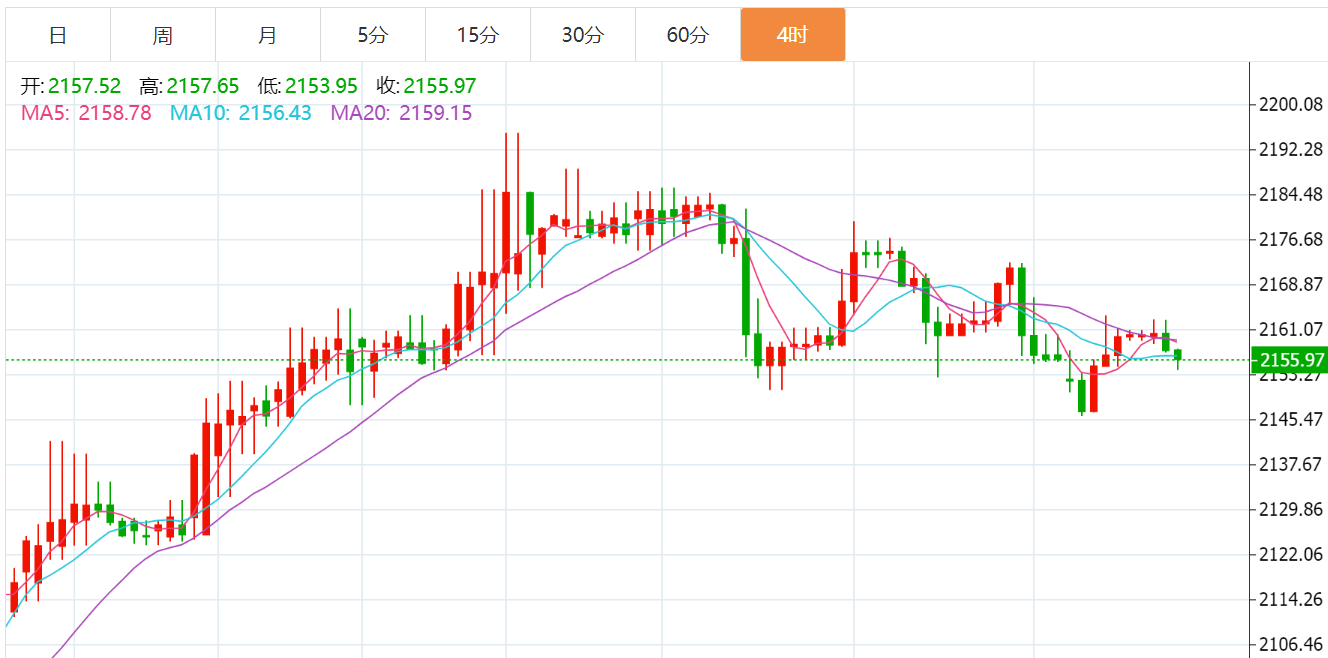Click the green 2155.97 current price tag

[1289, 360]
